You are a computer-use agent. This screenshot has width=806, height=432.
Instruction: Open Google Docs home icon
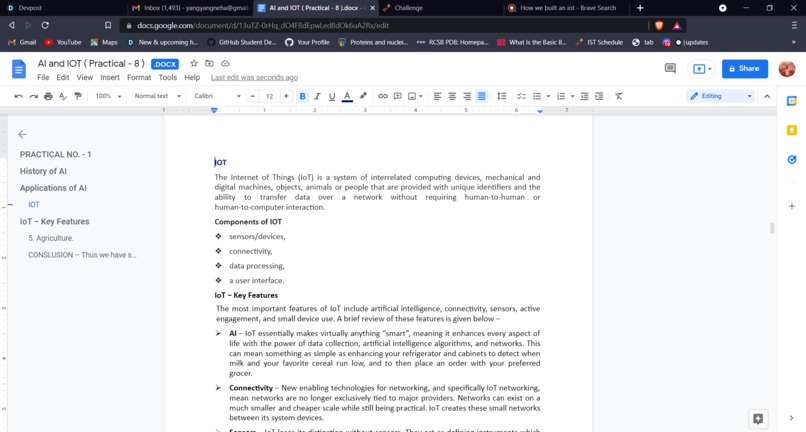pos(19,69)
